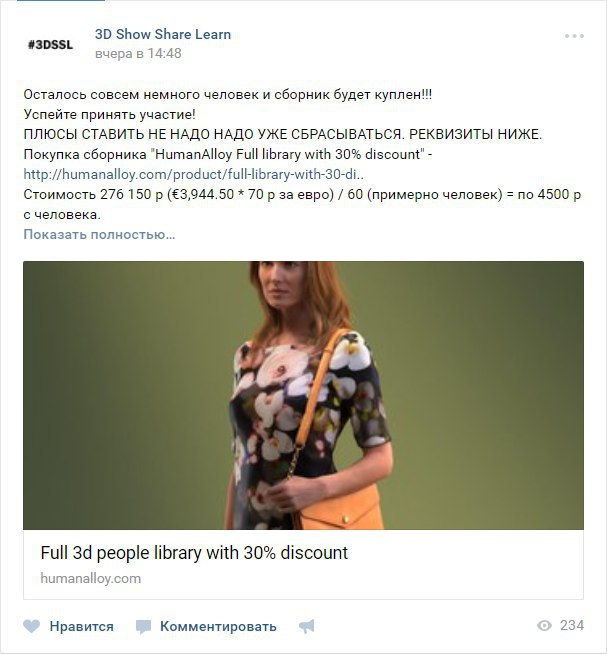
Task: Open the three-dot post options menu
Action: tap(574, 36)
